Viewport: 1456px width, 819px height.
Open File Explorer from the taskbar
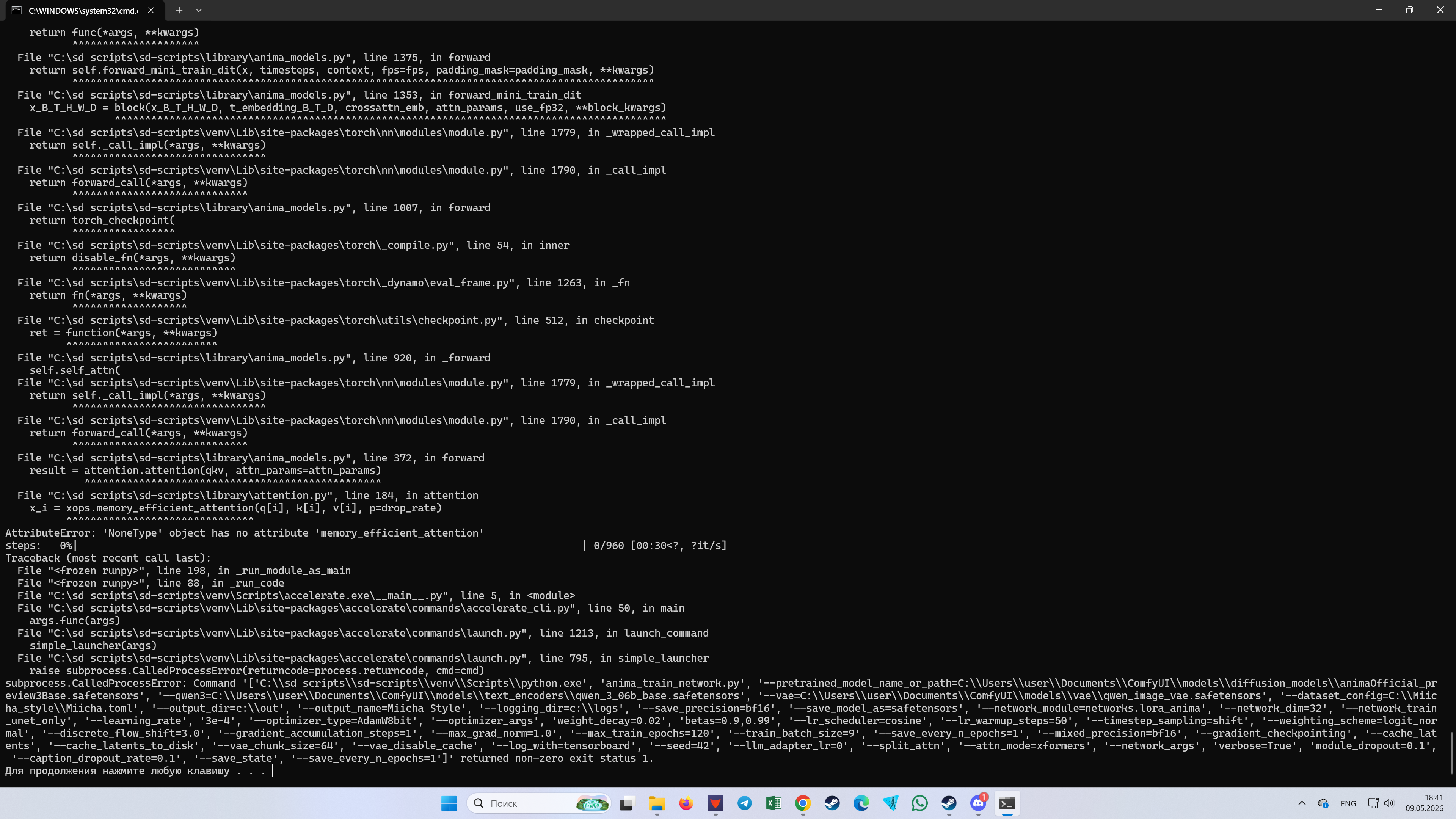[x=656, y=803]
